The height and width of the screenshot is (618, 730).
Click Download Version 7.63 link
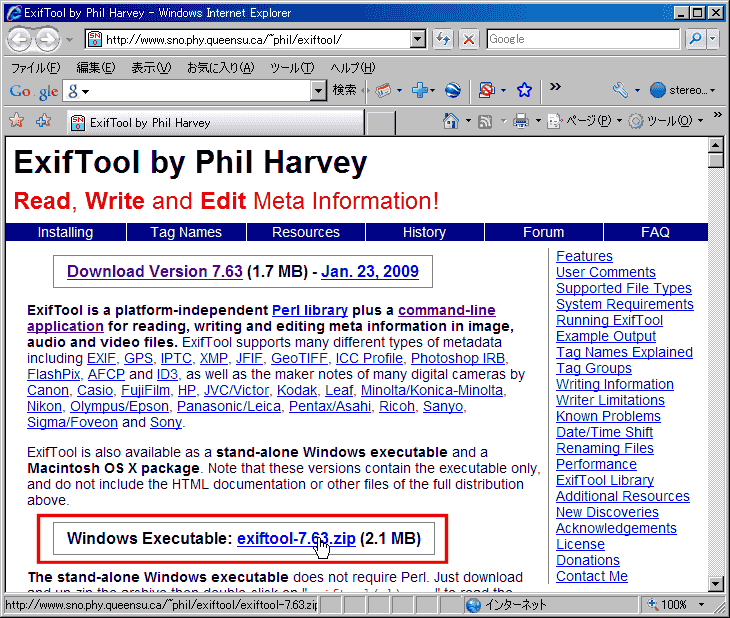(x=155, y=272)
